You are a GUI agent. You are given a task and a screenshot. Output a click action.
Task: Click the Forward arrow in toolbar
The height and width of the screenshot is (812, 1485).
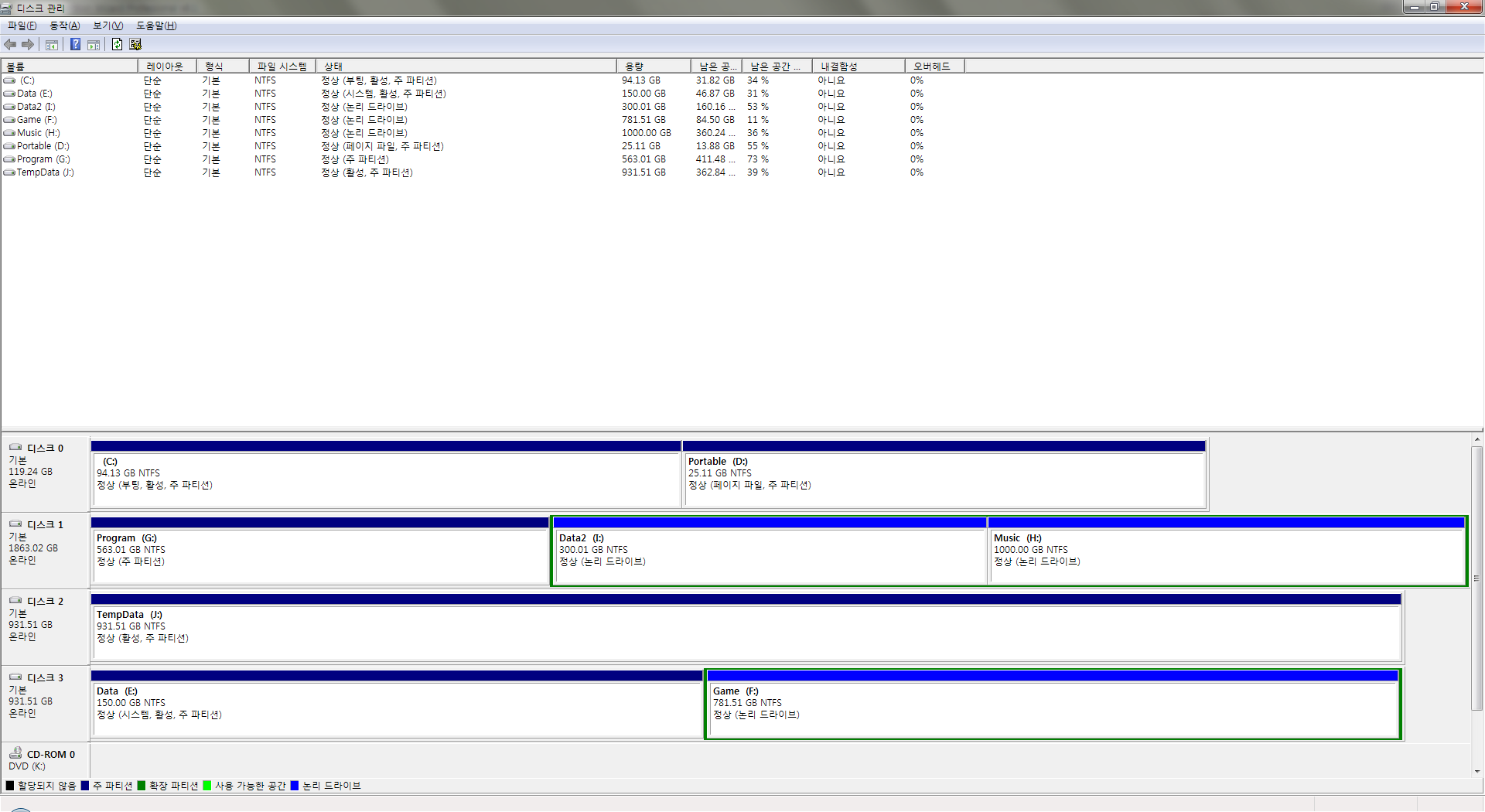(28, 45)
